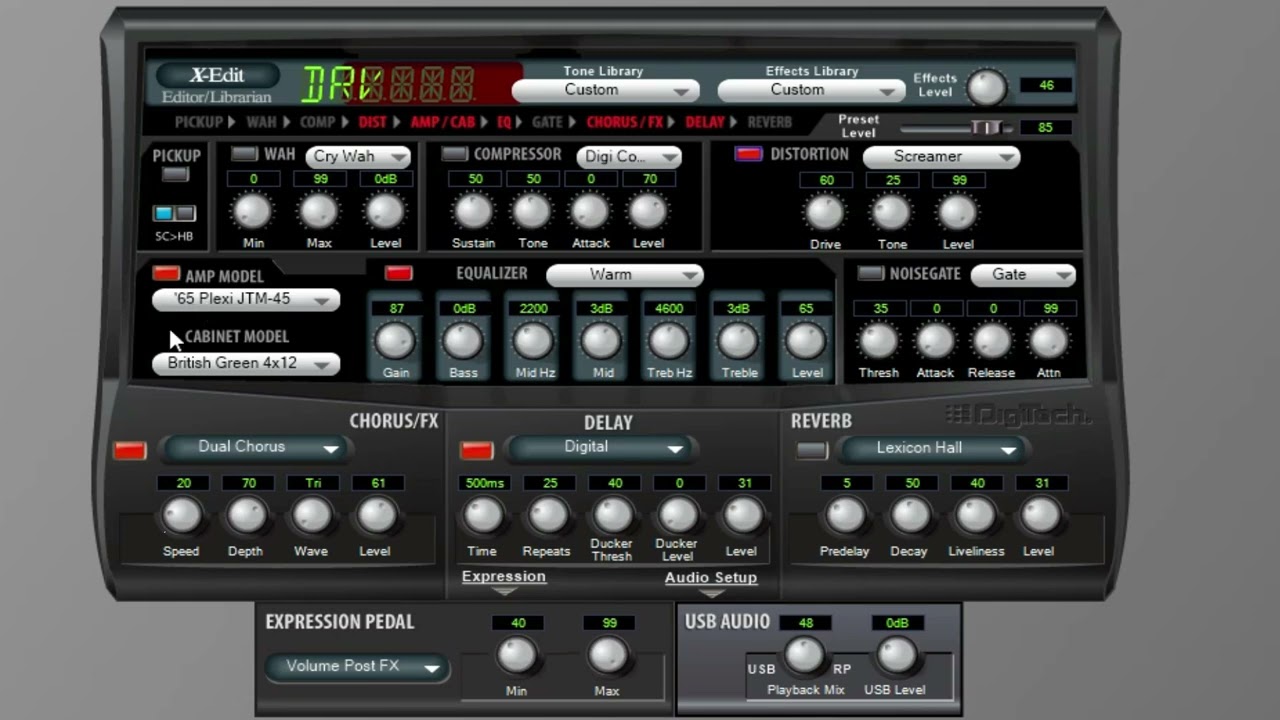This screenshot has height=720, width=1280.
Task: Click the Sustain knob in the Compressor section
Action: click(x=473, y=213)
